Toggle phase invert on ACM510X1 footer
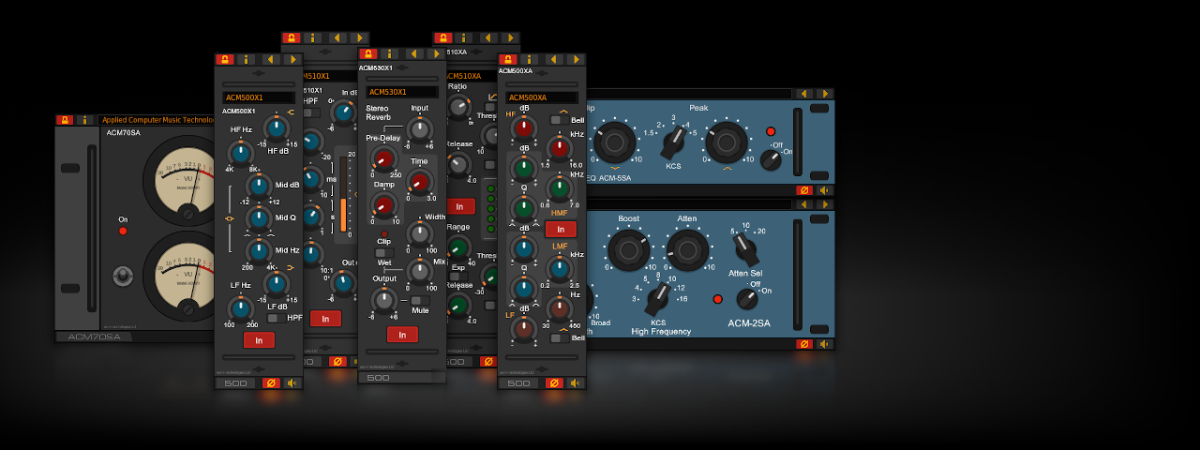This screenshot has height=450, width=1200. [x=336, y=361]
